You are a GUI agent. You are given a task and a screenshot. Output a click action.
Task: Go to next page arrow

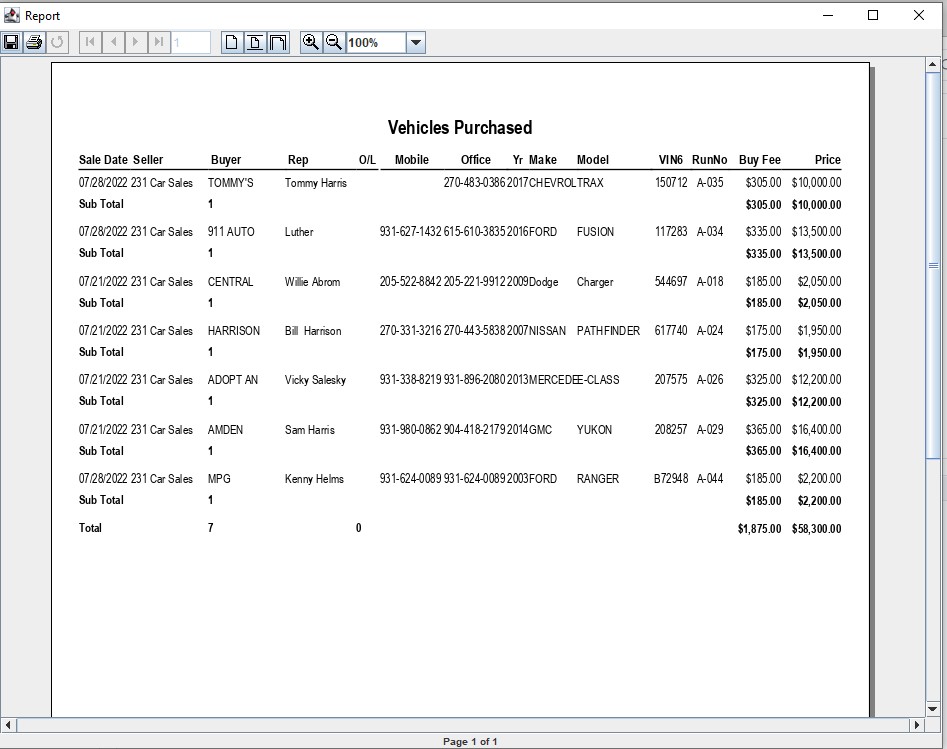tap(136, 42)
